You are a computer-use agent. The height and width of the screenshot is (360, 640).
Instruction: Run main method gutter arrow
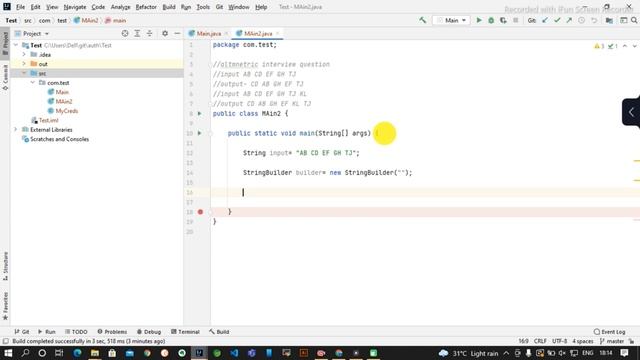click(x=200, y=133)
